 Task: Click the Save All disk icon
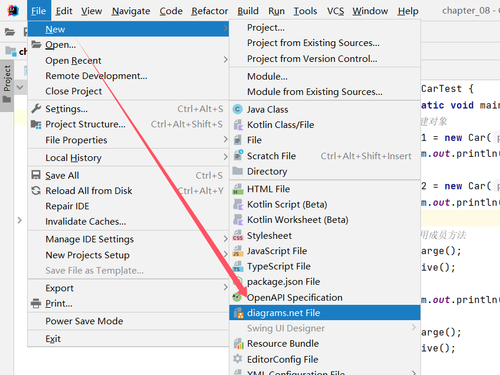(x=36, y=175)
